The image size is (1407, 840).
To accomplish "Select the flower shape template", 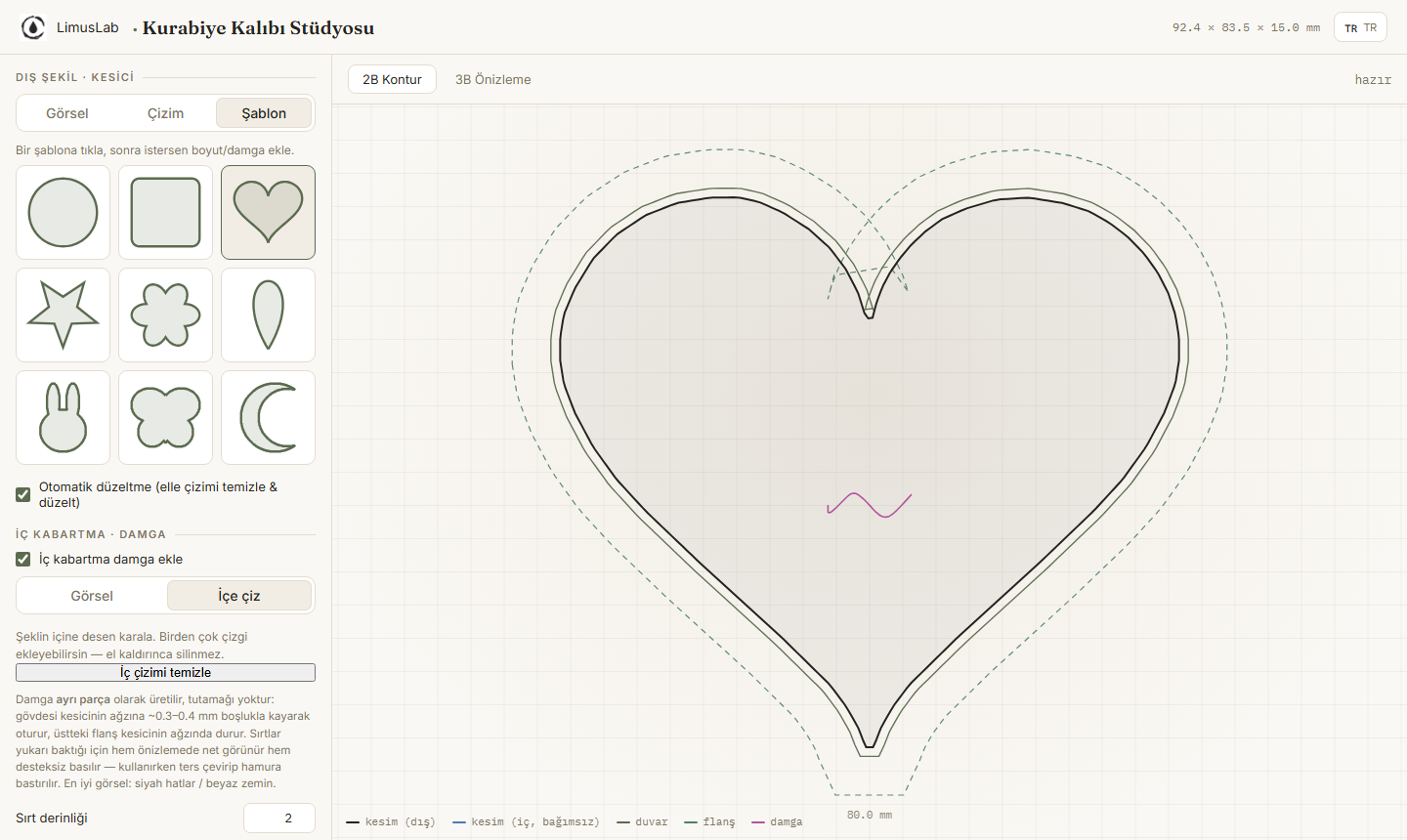I will point(165,315).
